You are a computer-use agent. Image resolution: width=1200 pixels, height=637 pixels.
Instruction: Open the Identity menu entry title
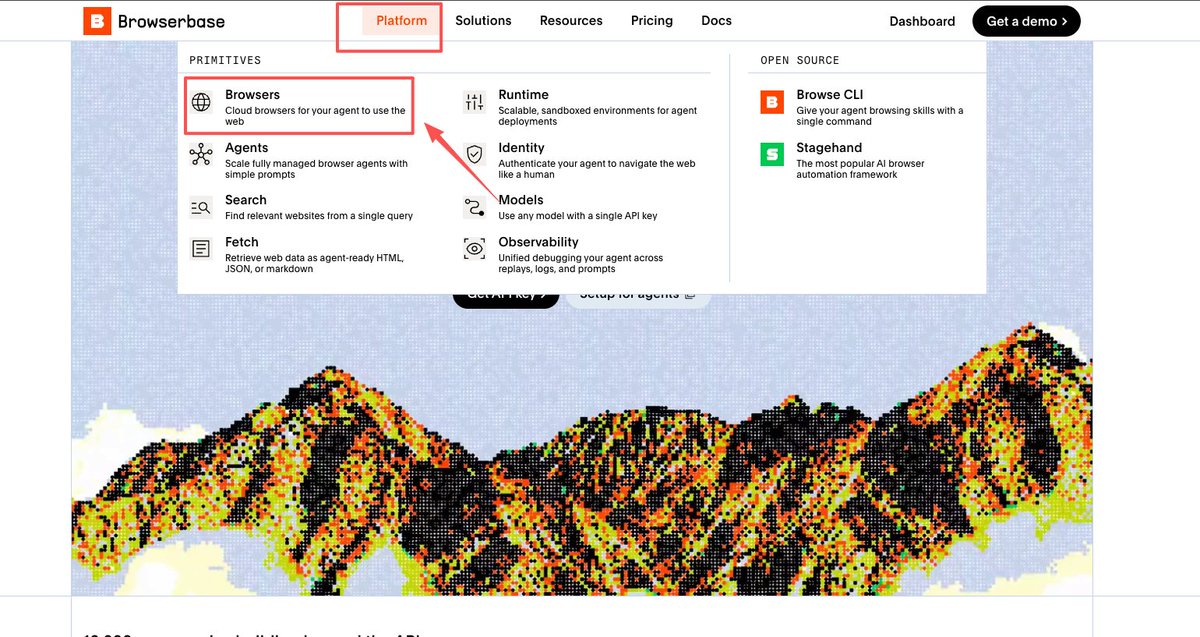pyautogui.click(x=521, y=148)
